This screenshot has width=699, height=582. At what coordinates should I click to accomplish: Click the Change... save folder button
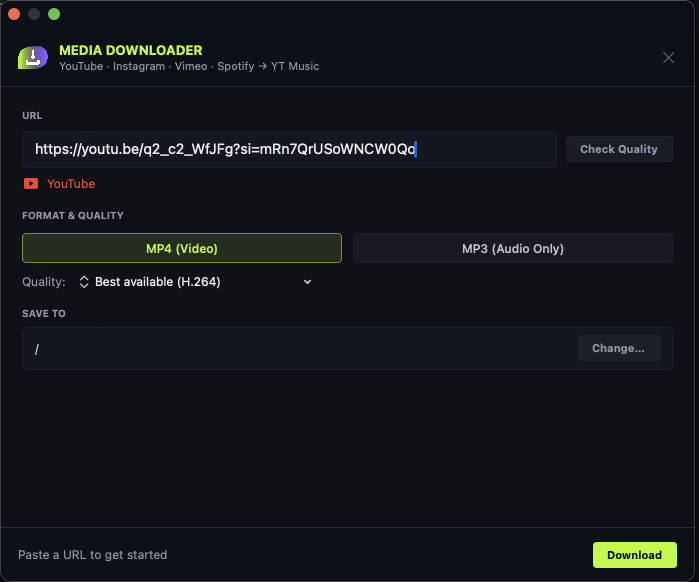click(x=618, y=348)
